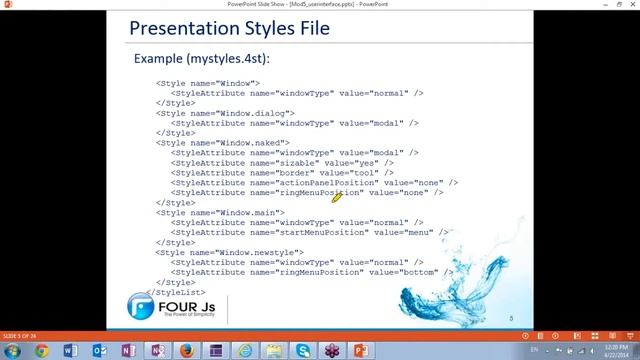
Task: Restore down the PowerPoint window
Action: pos(619,4)
